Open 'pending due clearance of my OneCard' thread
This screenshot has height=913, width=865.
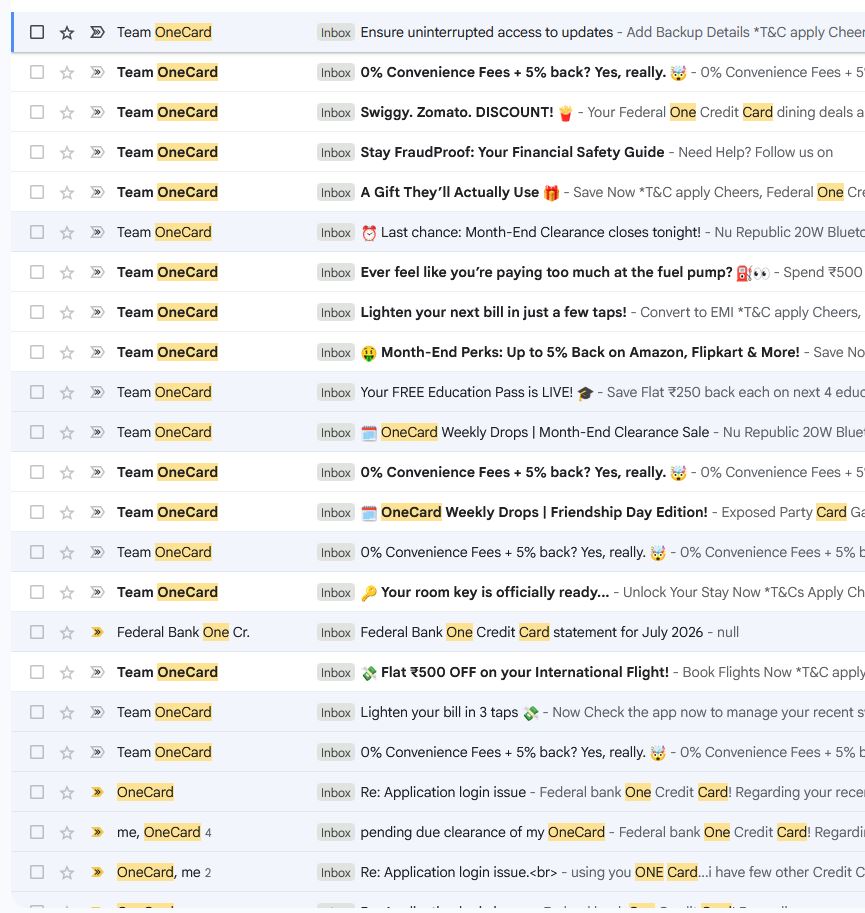click(483, 832)
